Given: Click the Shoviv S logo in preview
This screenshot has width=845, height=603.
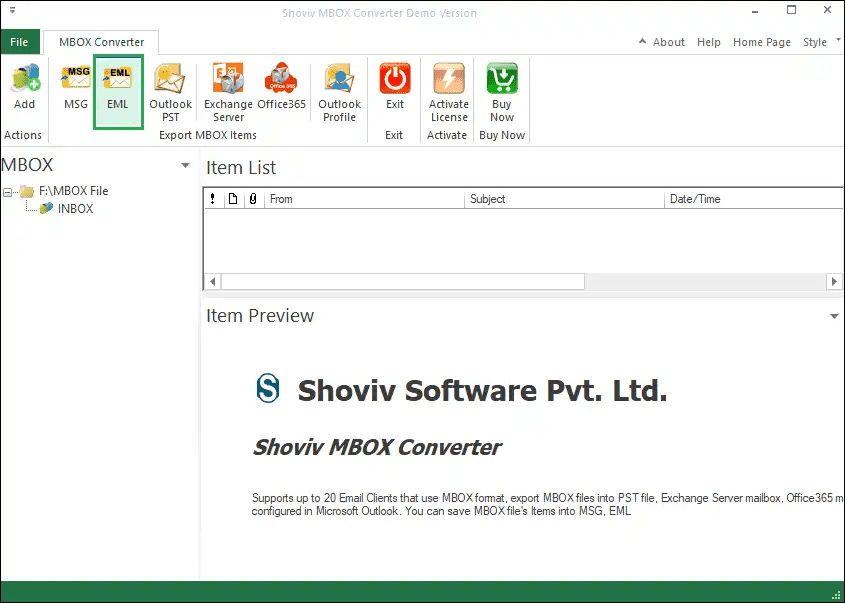Looking at the screenshot, I should pos(268,388).
